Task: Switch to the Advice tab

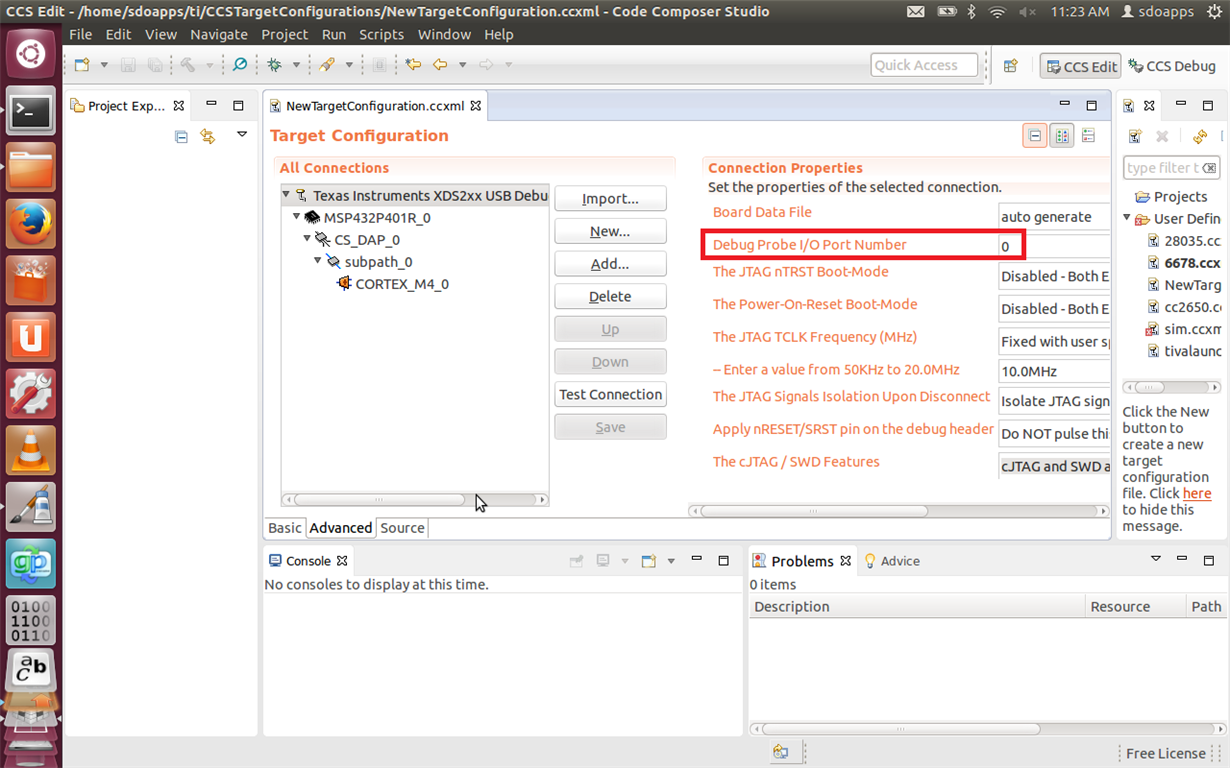Action: (891, 561)
